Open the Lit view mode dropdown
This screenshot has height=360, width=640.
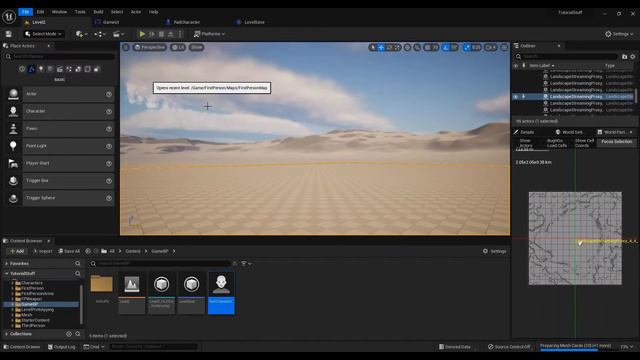point(178,47)
